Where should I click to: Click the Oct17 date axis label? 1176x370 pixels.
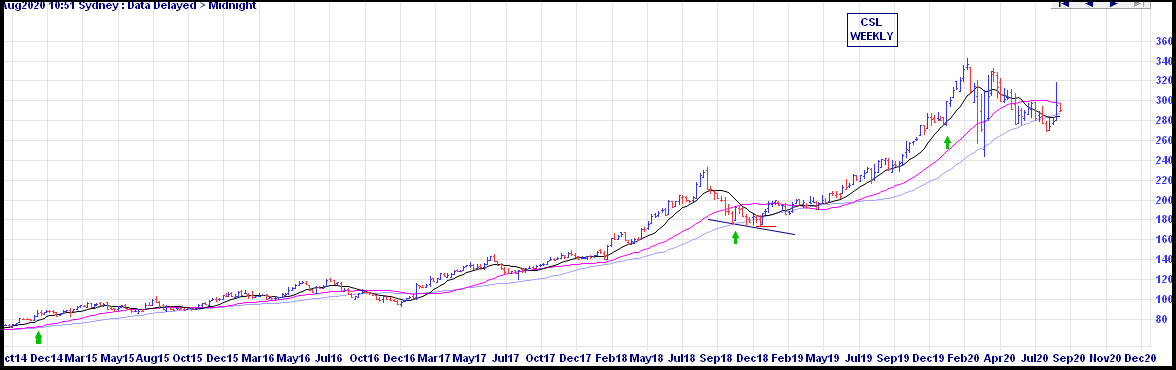point(542,359)
